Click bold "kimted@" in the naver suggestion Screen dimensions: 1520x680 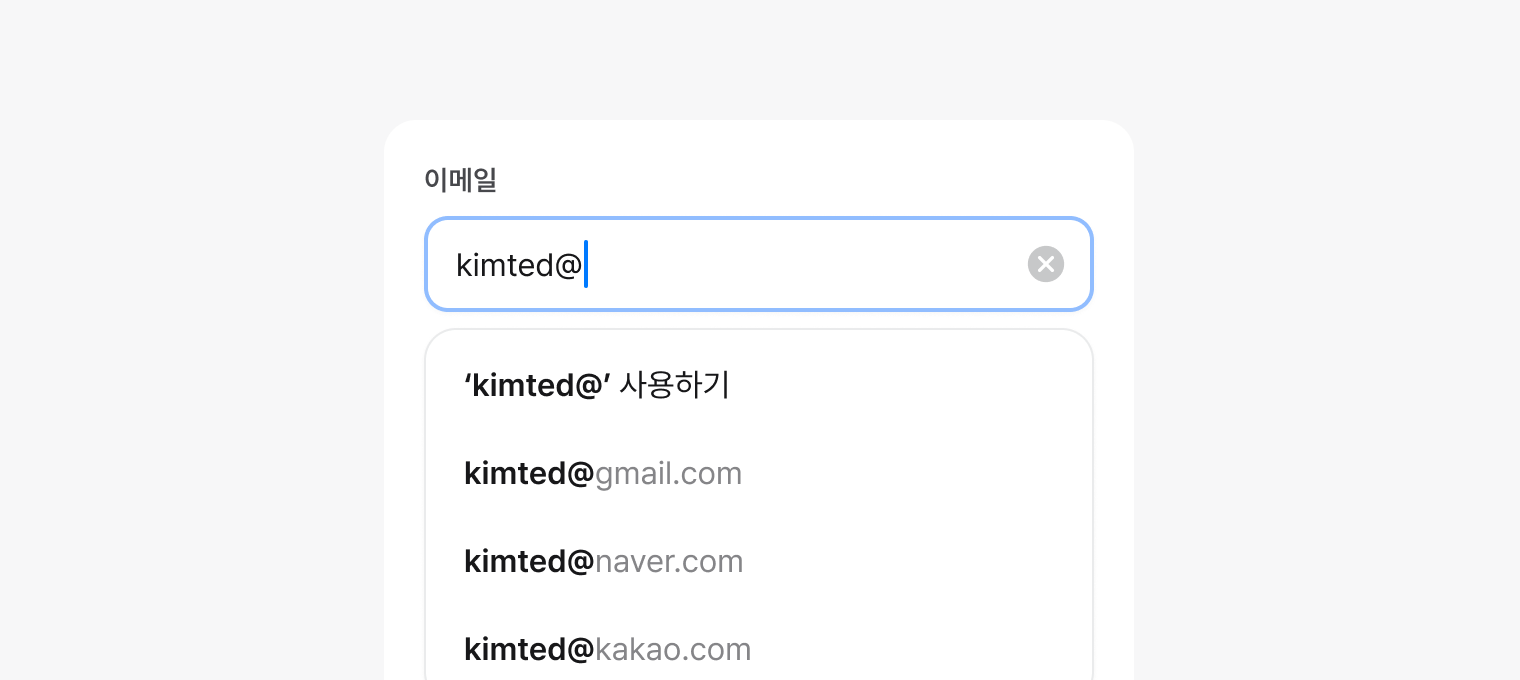[529, 562]
